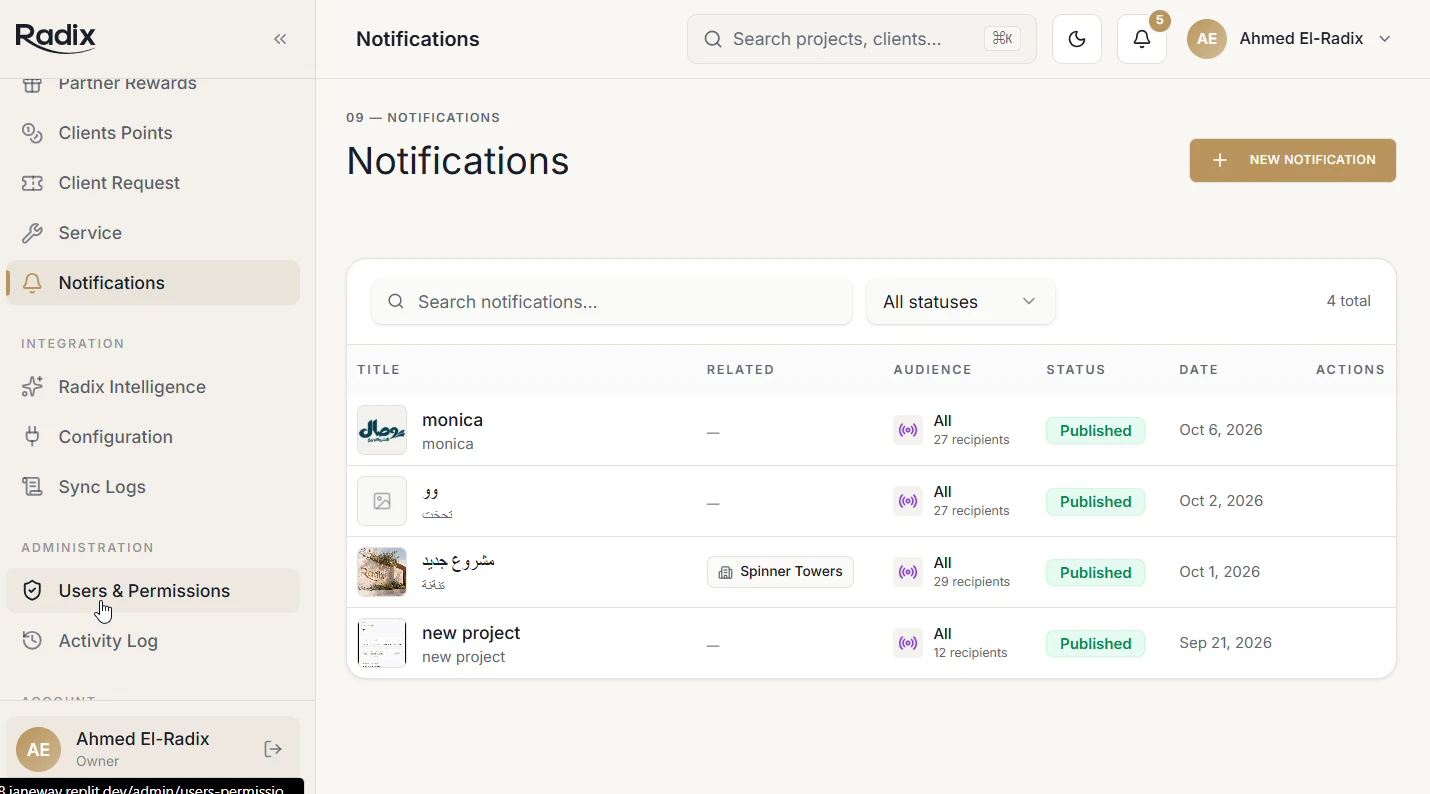1430x794 pixels.
Task: Click the Owner profile card in sidebar footer
Action: (153, 749)
